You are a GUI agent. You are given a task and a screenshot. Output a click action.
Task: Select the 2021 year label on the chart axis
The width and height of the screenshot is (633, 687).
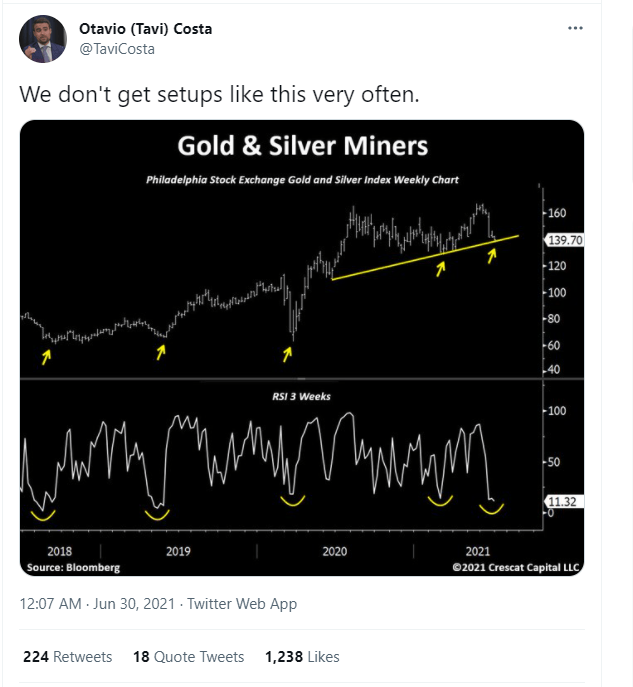coord(478,551)
